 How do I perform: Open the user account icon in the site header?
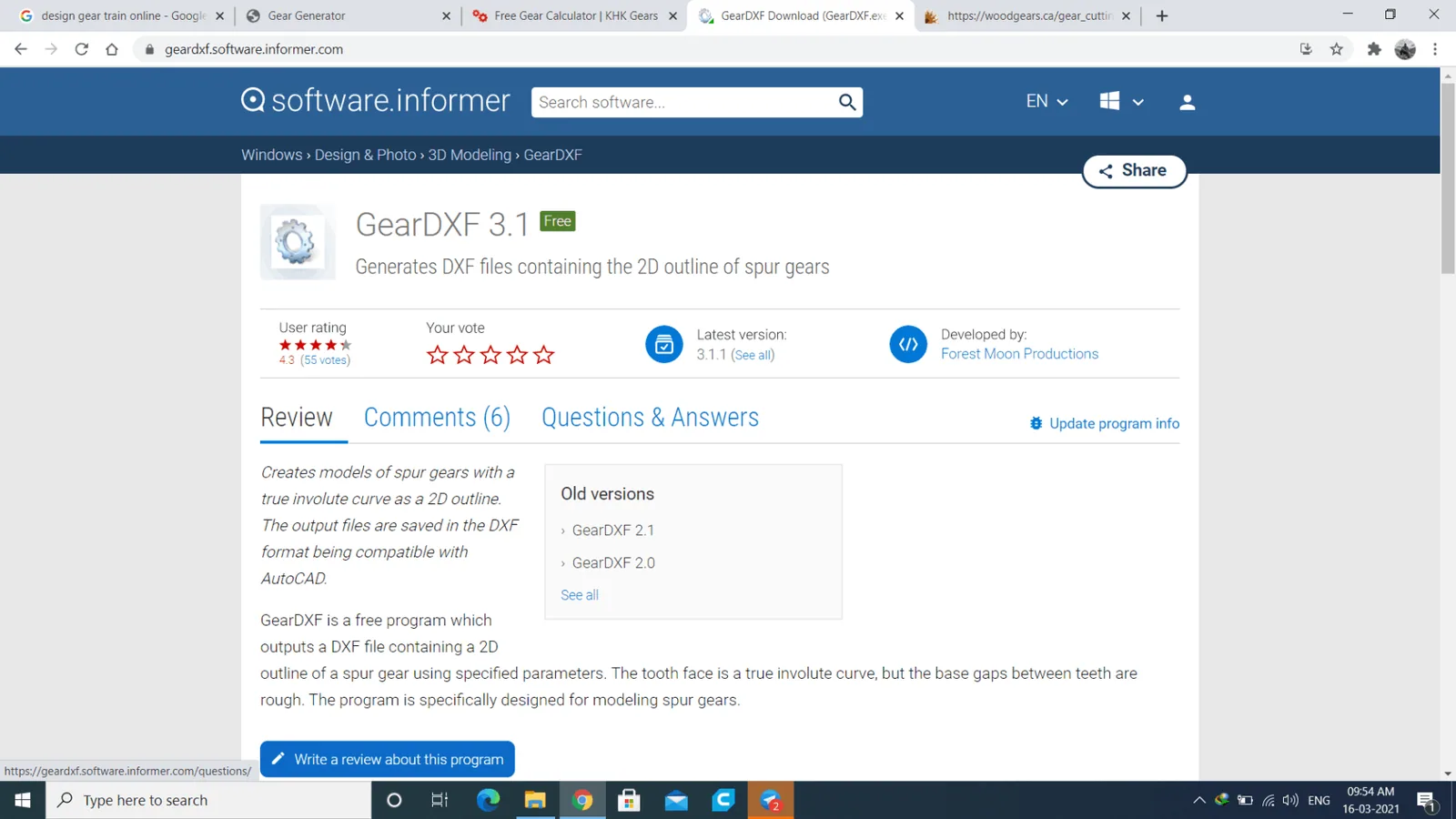(x=1187, y=102)
